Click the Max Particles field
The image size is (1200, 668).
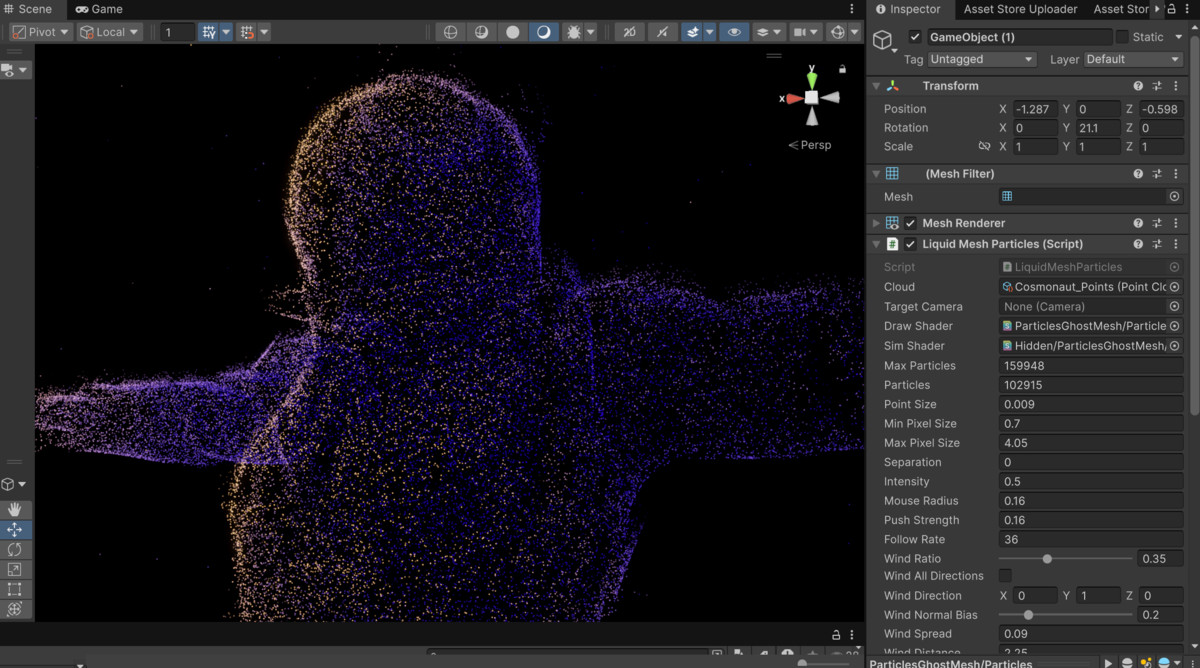point(1091,366)
